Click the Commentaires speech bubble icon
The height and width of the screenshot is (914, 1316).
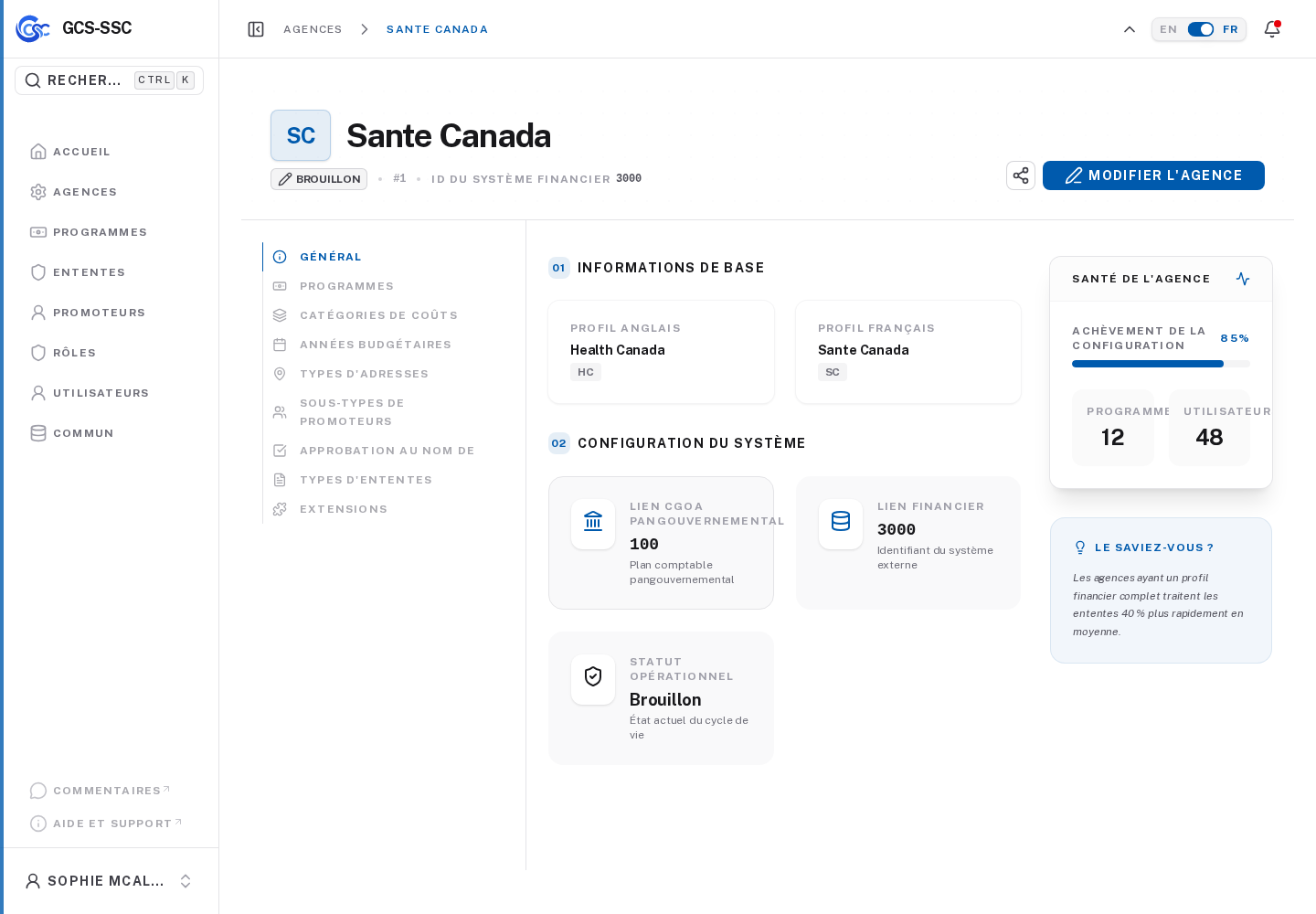tap(38, 791)
